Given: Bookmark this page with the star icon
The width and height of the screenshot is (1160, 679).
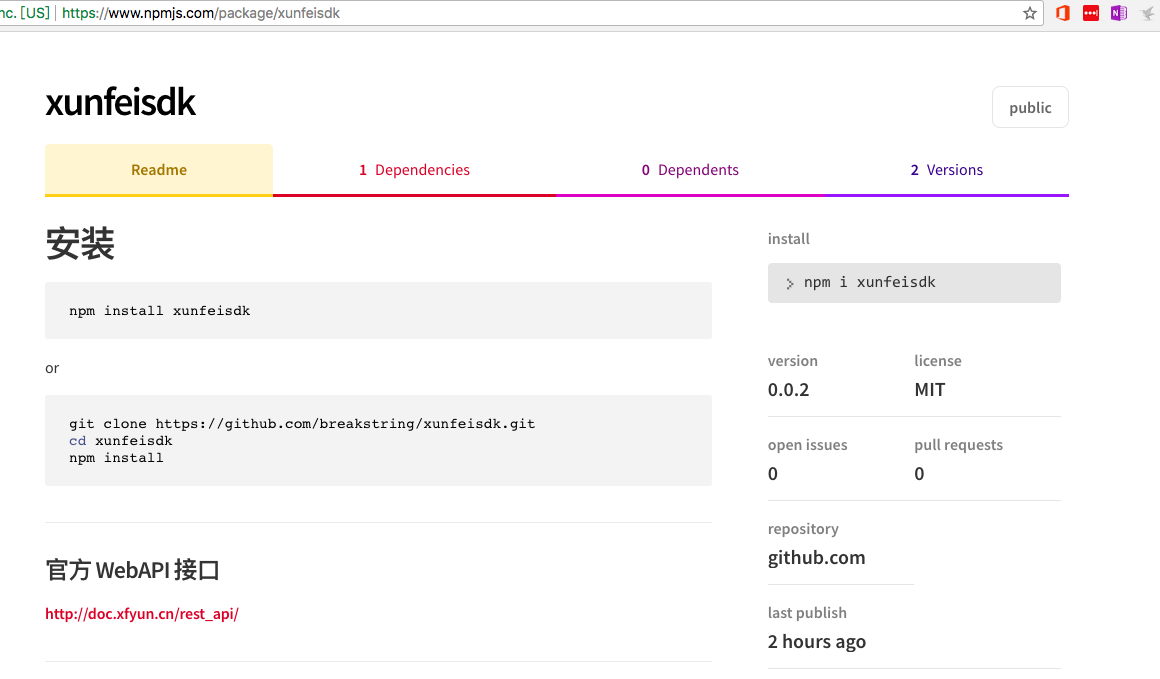Looking at the screenshot, I should (1030, 13).
